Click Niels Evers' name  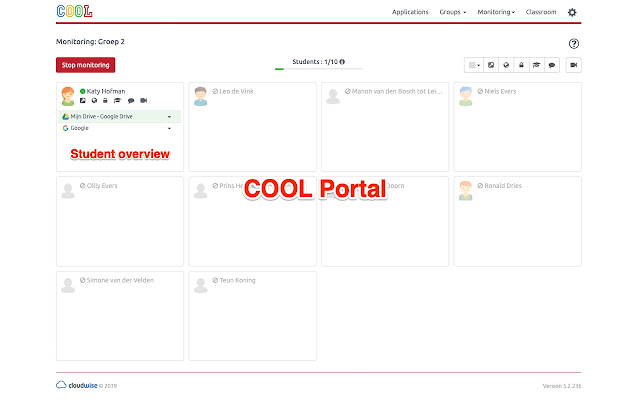point(500,91)
